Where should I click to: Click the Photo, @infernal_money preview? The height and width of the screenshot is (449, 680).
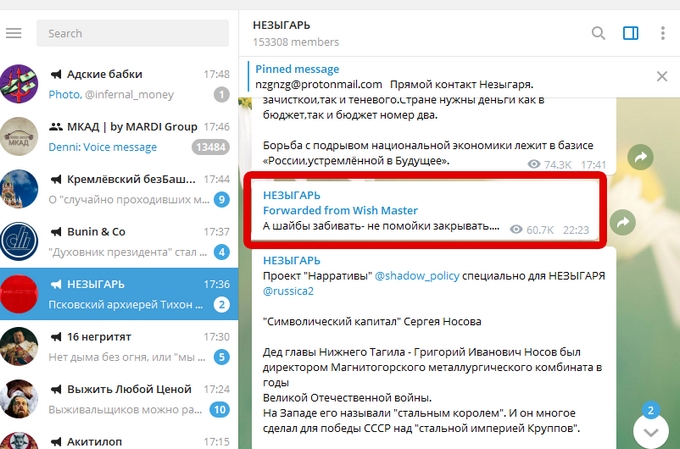point(111,95)
